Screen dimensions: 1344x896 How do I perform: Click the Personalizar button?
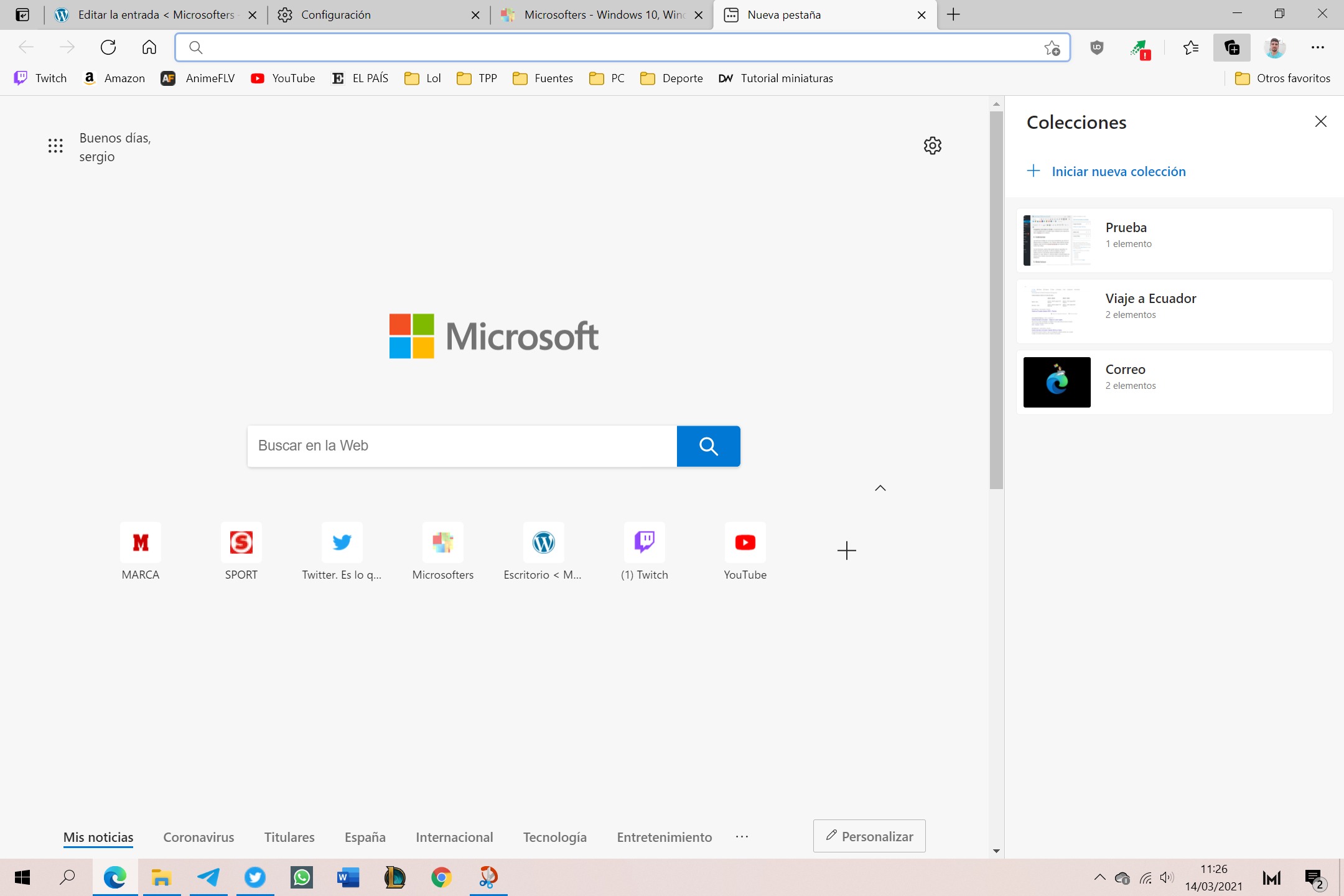click(x=869, y=836)
